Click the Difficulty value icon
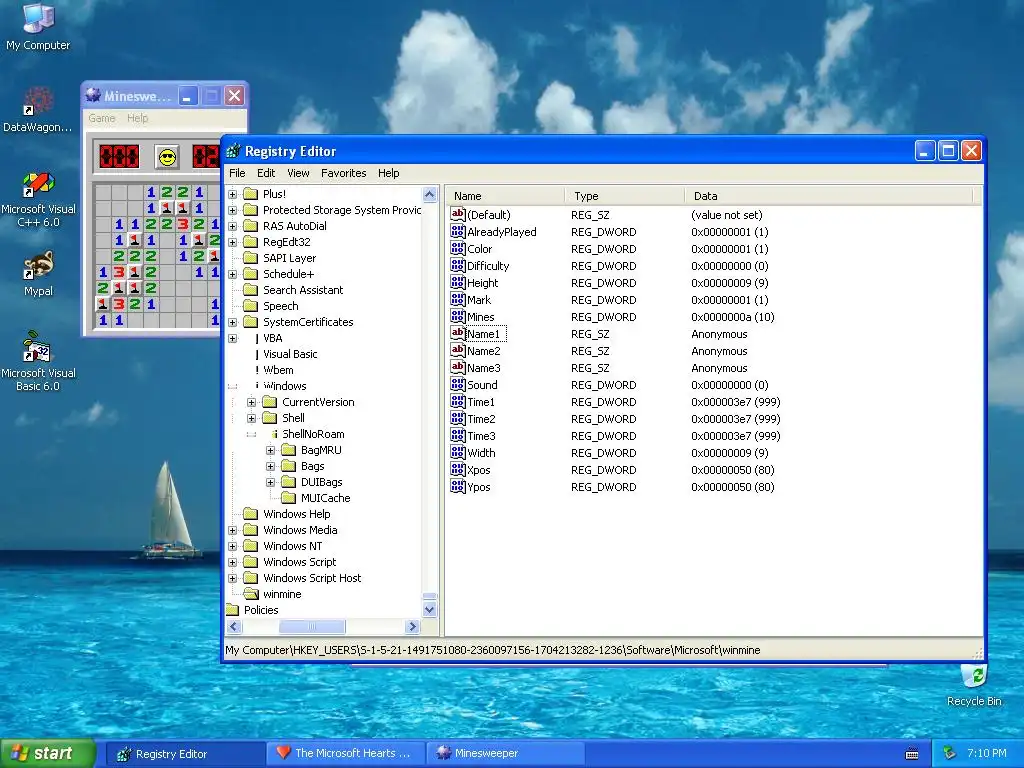The image size is (1024, 768). [457, 265]
